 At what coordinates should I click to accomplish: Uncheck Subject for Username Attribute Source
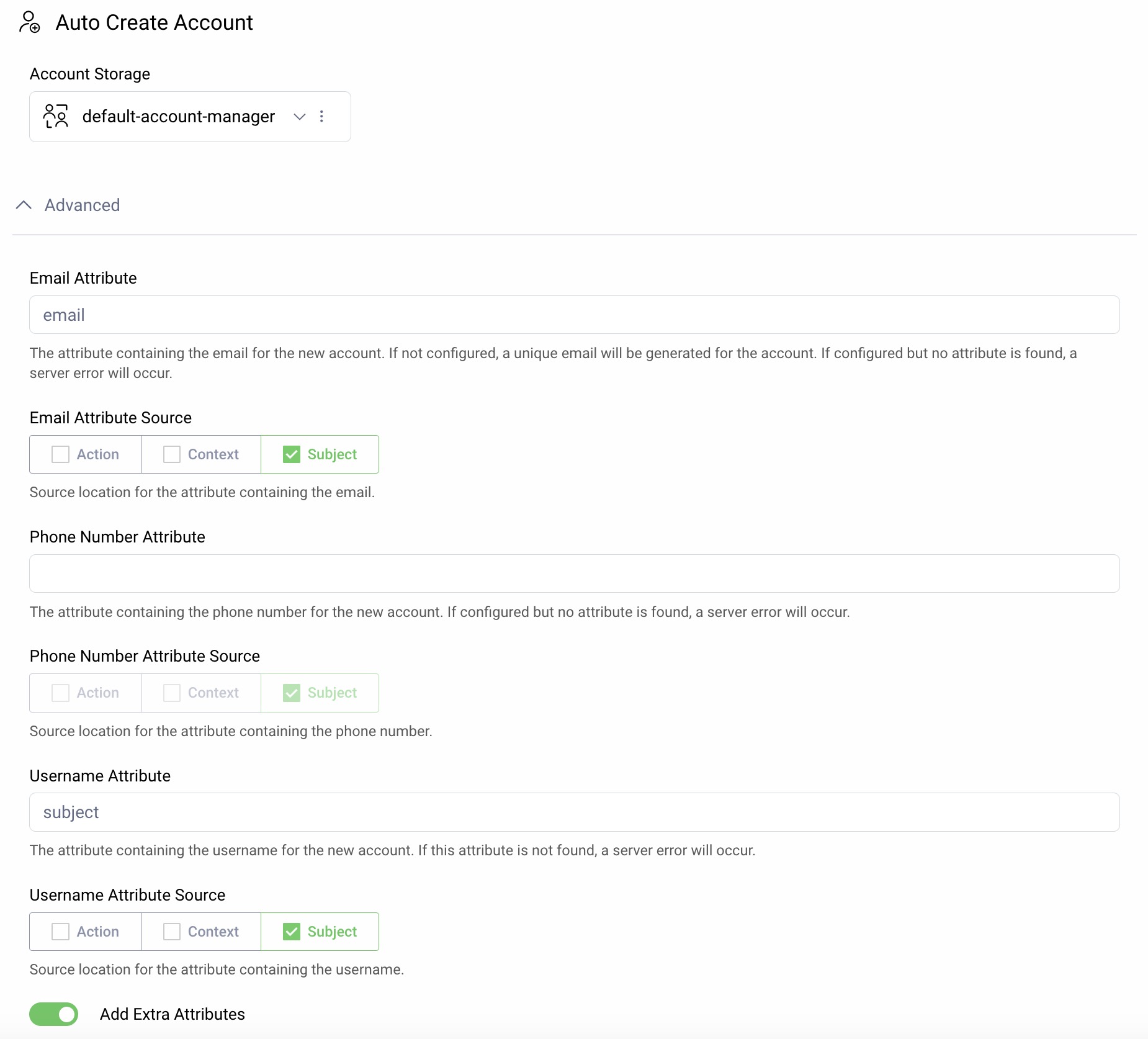point(292,932)
